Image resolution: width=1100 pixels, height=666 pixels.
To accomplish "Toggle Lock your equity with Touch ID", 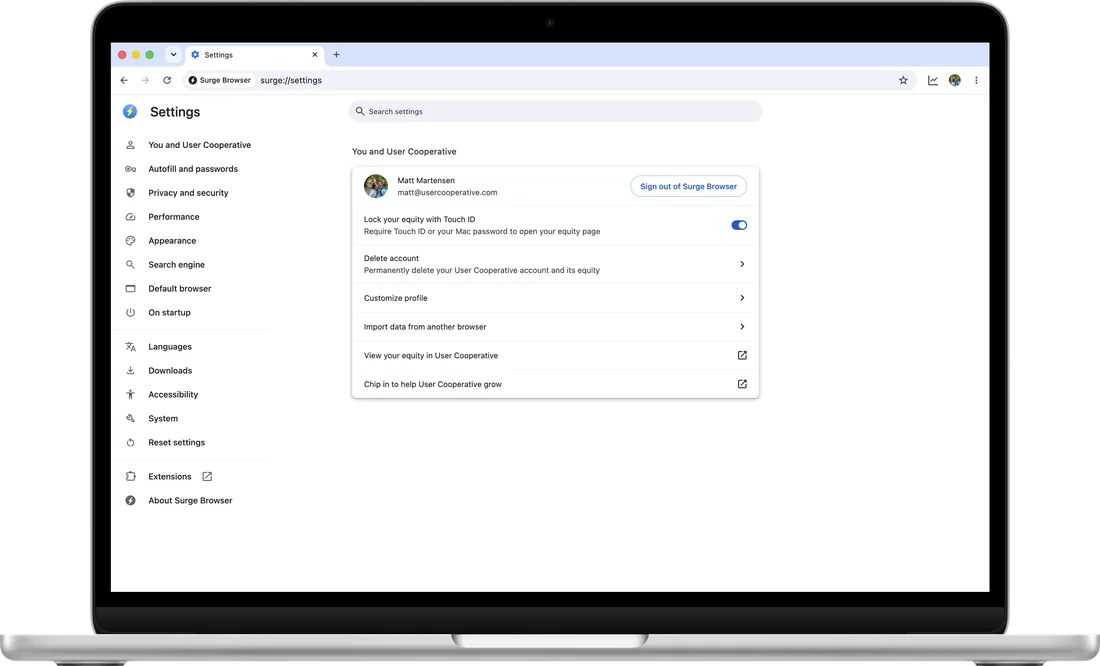I will pyautogui.click(x=739, y=225).
